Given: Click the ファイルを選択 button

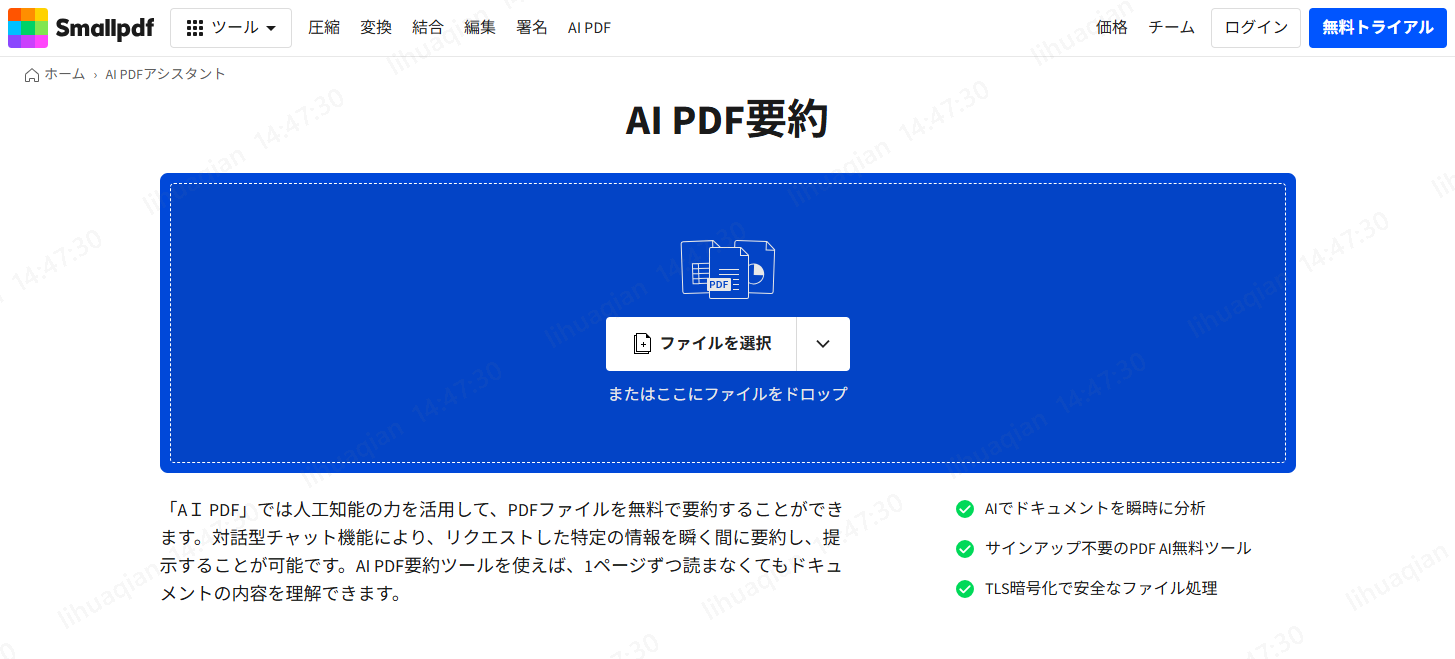Looking at the screenshot, I should pos(701,344).
